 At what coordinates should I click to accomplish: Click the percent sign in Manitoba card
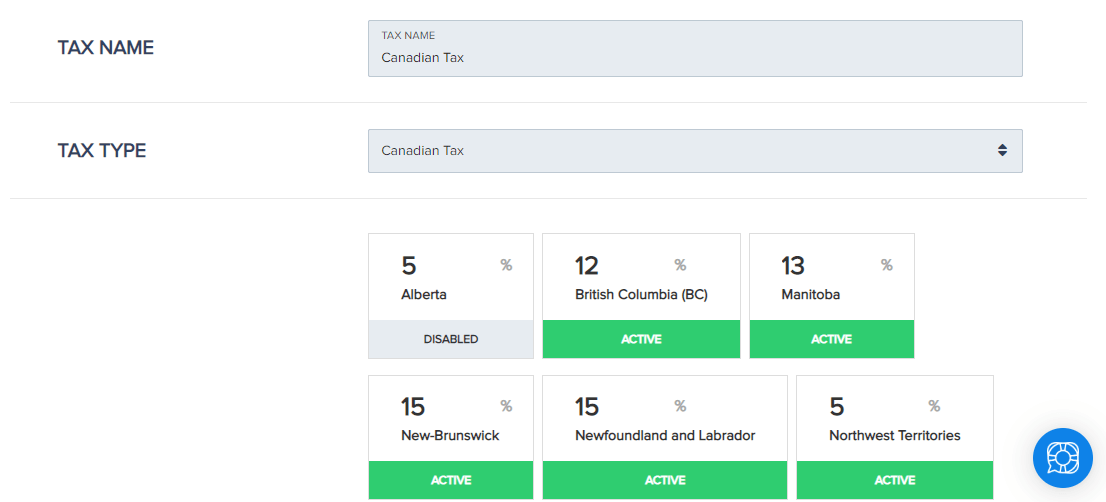[887, 265]
